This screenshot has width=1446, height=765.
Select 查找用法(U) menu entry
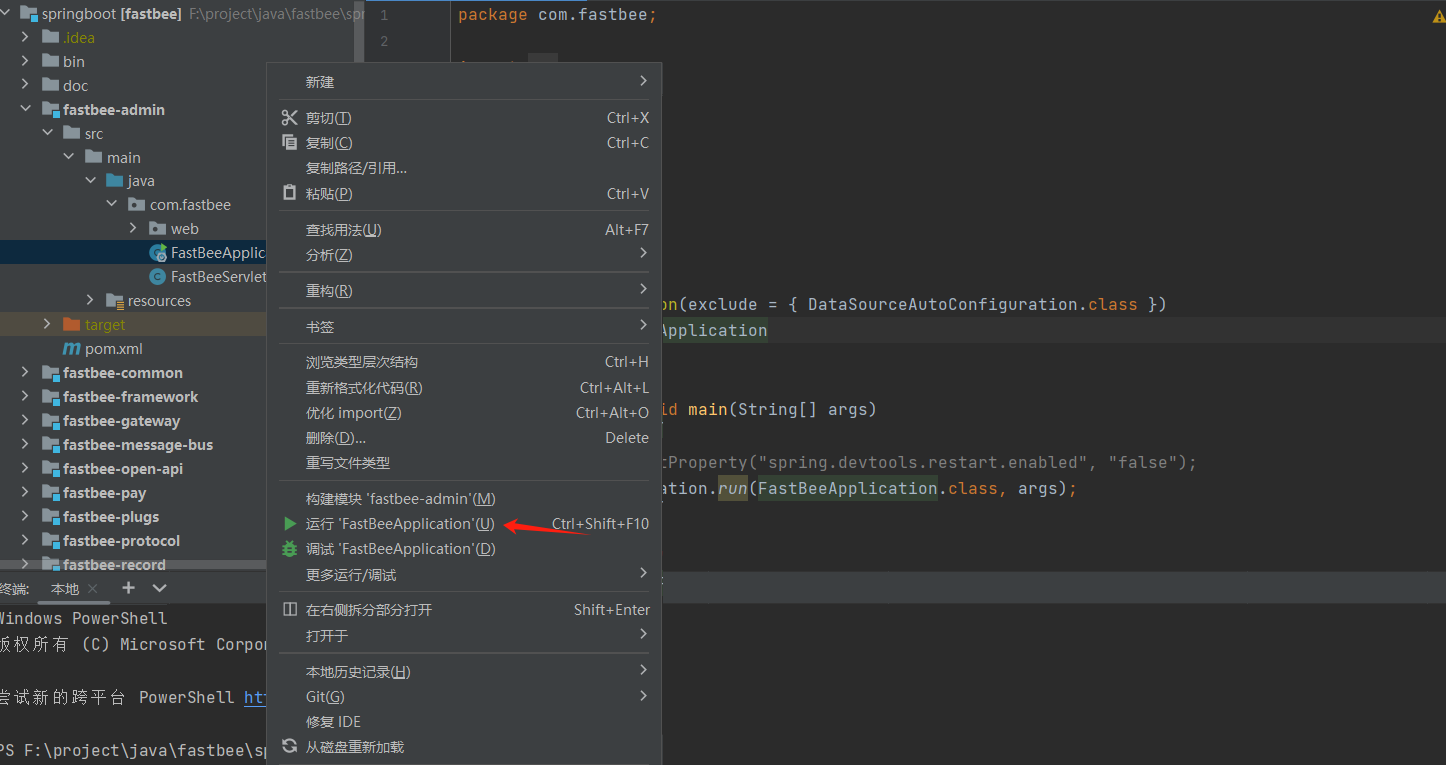pyautogui.click(x=464, y=230)
